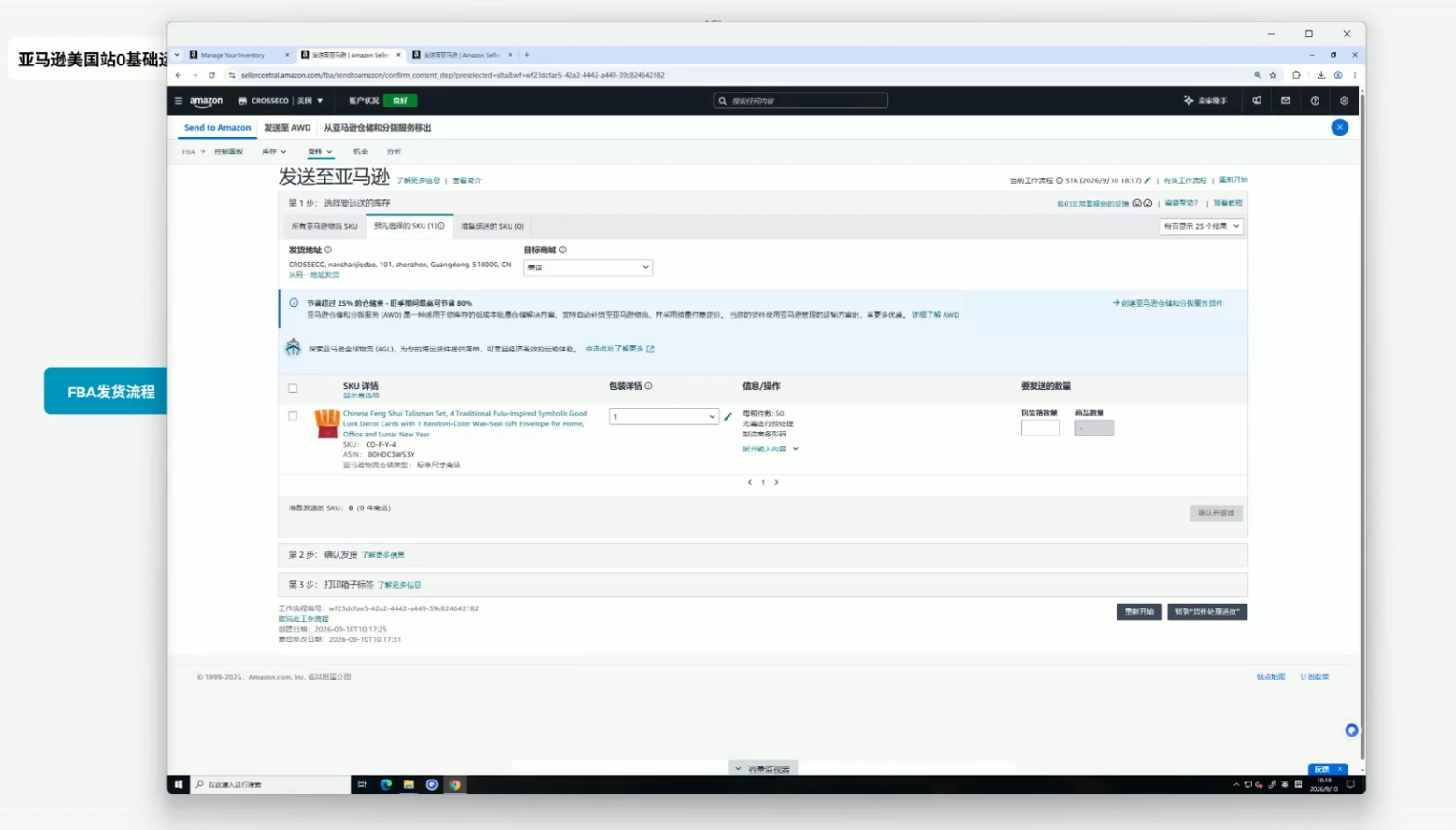
Task: Close the panel with the blue X button
Action: coord(1340,127)
